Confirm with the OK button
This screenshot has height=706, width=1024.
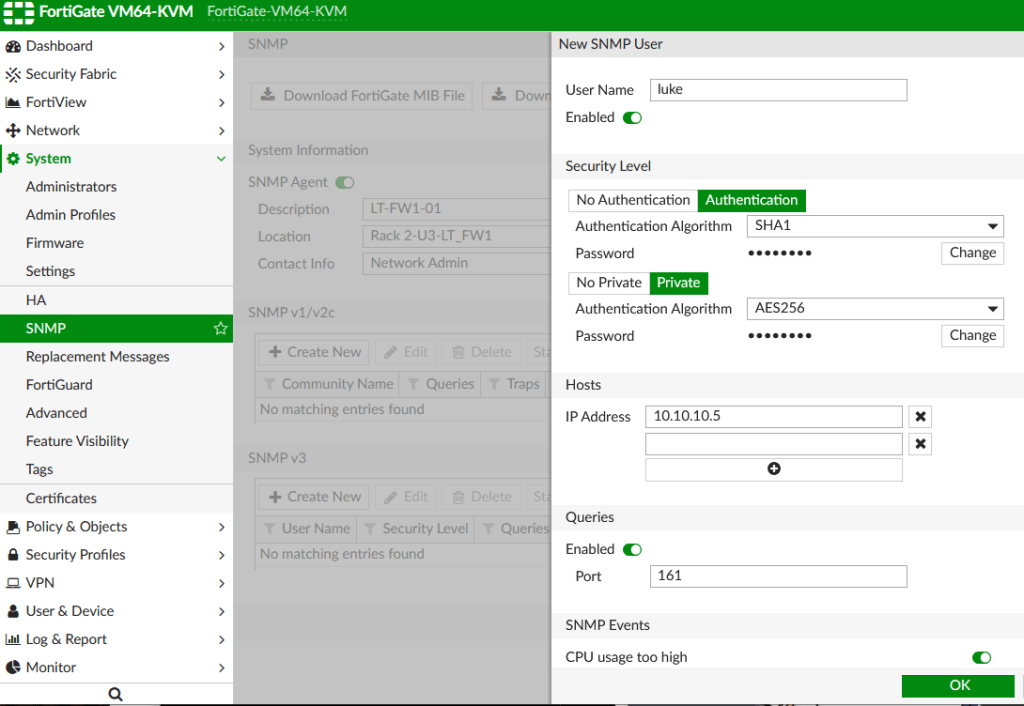click(x=958, y=685)
